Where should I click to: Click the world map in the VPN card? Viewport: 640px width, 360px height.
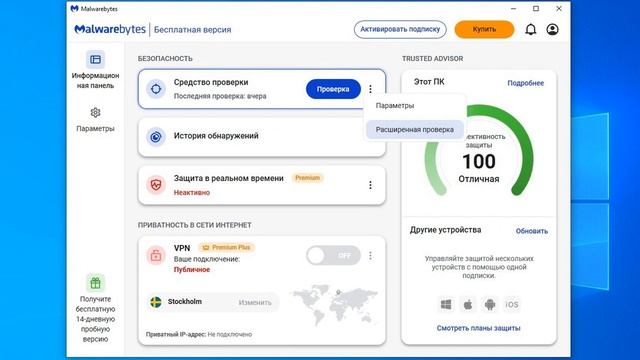(x=333, y=304)
